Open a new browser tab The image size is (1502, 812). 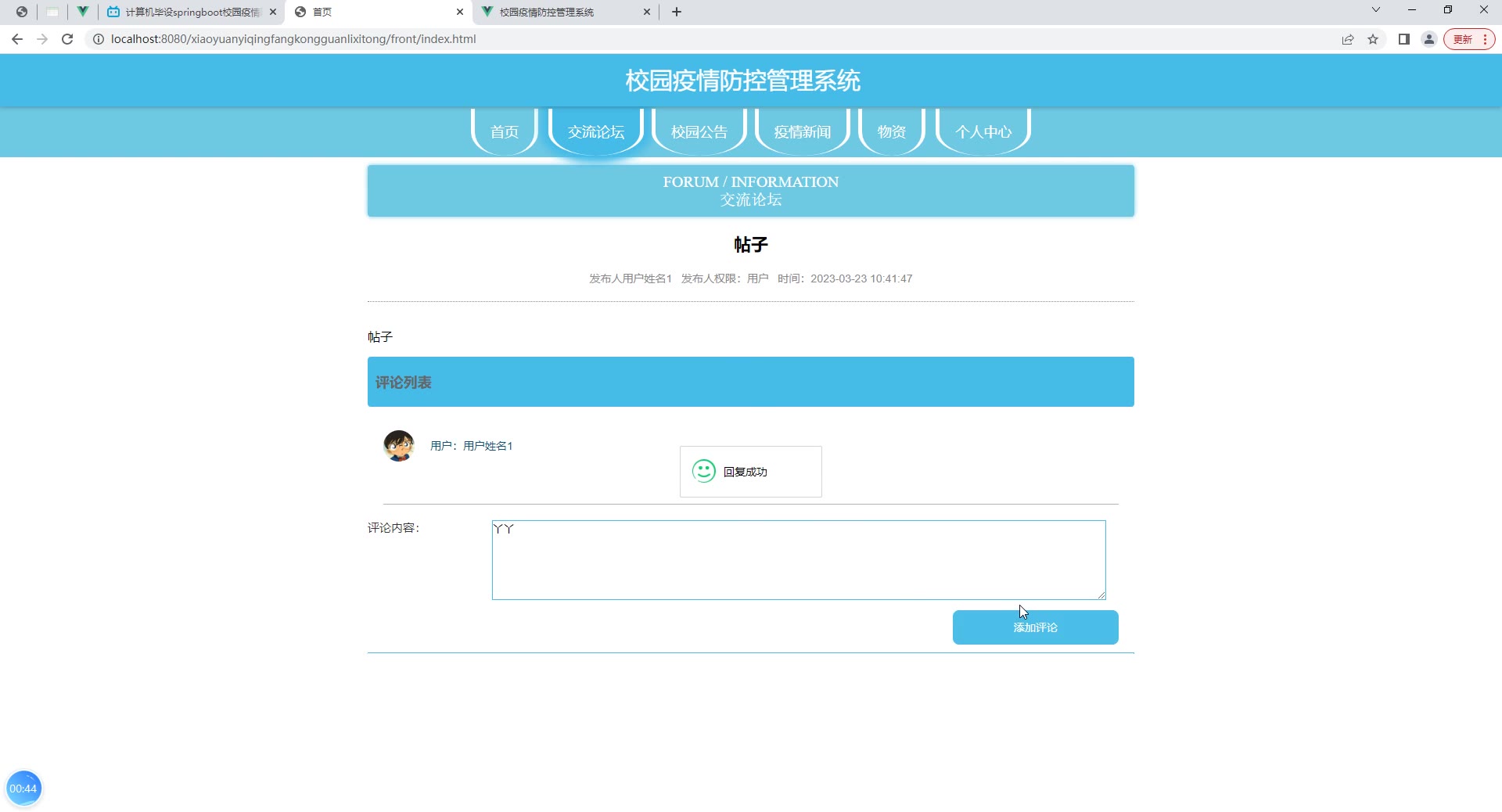tap(677, 12)
